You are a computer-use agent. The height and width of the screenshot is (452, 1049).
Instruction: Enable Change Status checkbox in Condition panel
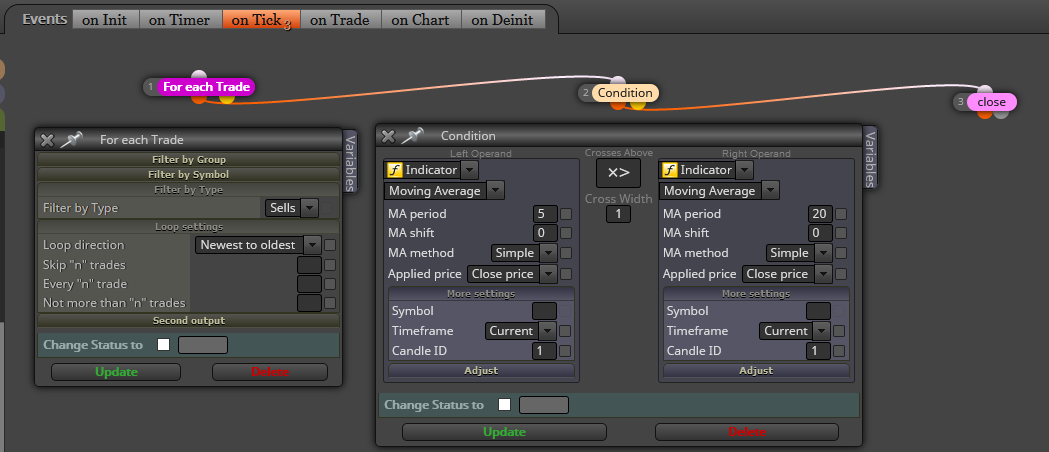tap(504, 405)
